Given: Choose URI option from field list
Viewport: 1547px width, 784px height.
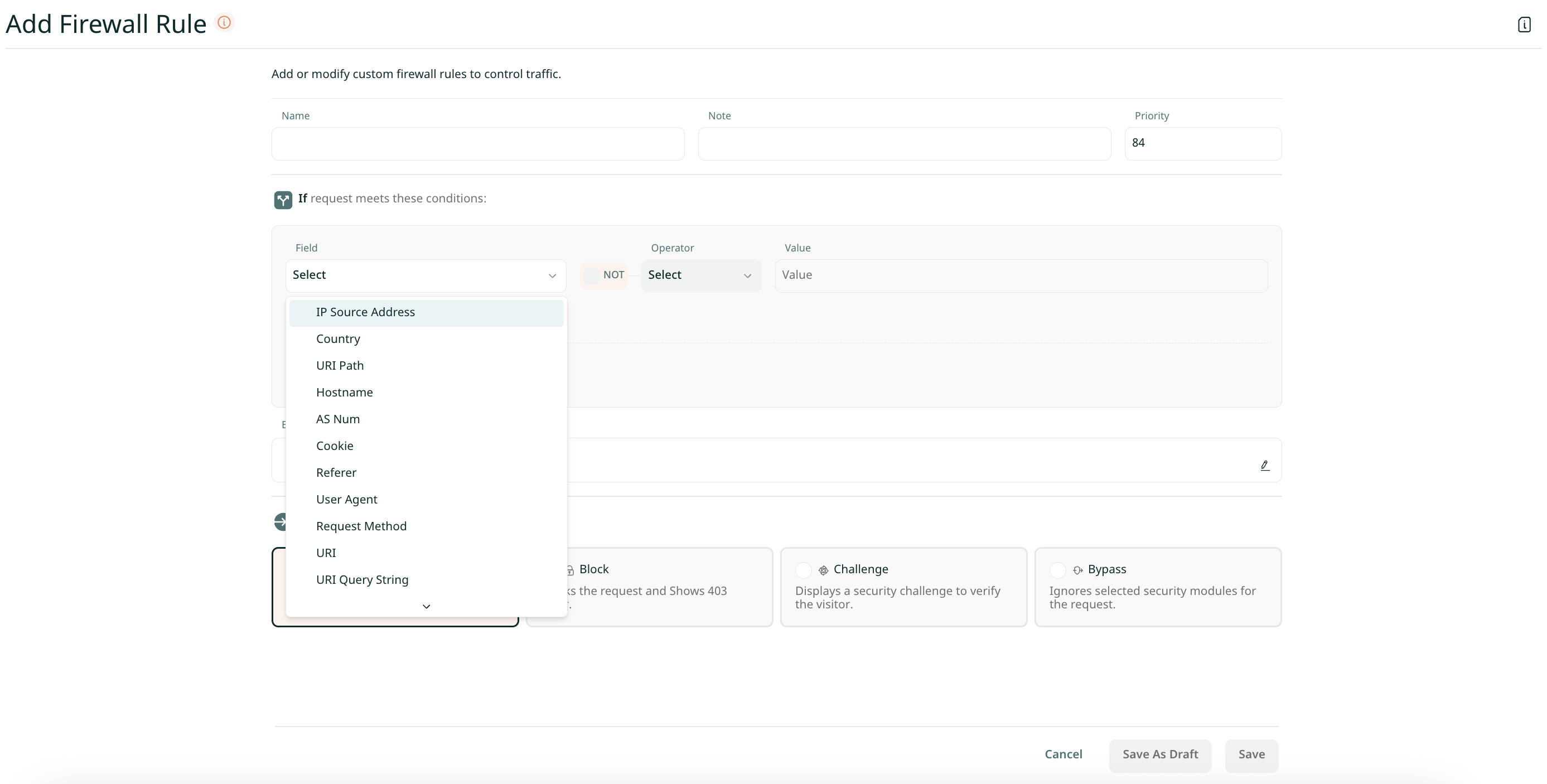Looking at the screenshot, I should tap(427, 553).
